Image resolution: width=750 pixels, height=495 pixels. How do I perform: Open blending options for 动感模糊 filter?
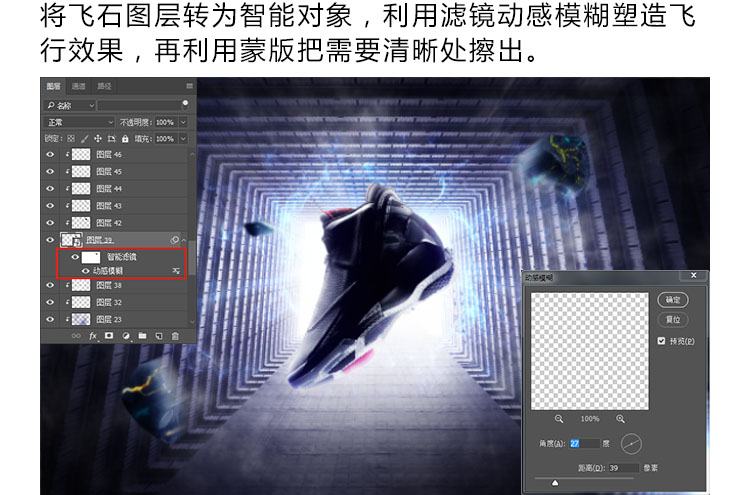176,271
